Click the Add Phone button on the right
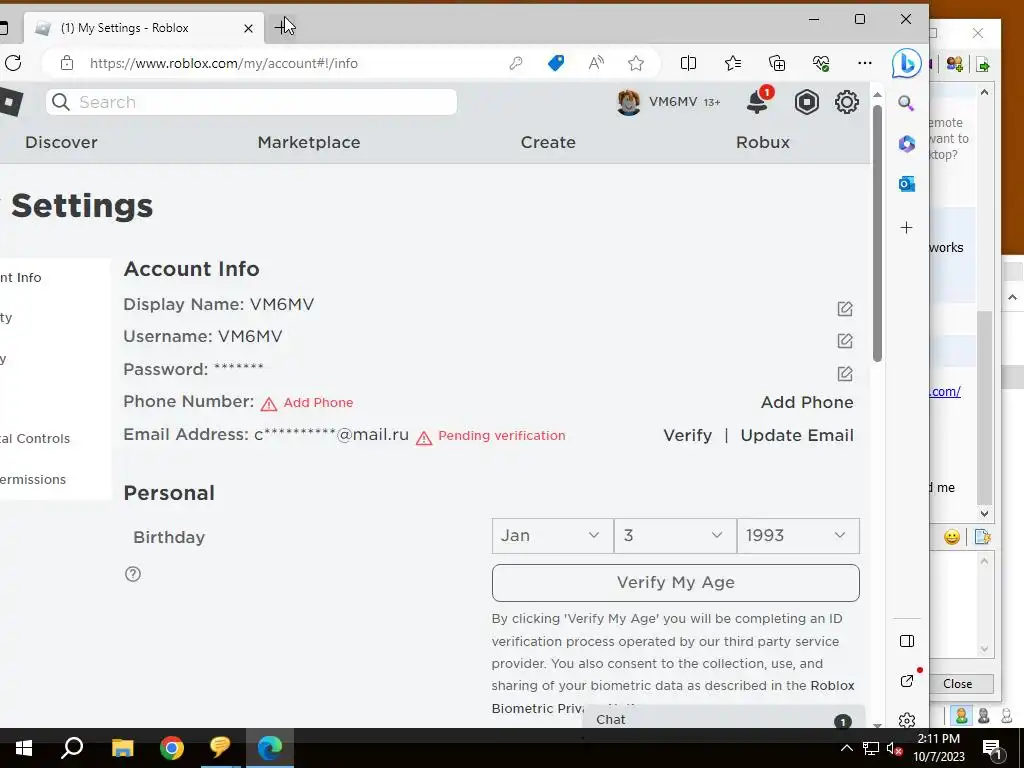Screen dimensions: 1024x768 click(807, 402)
